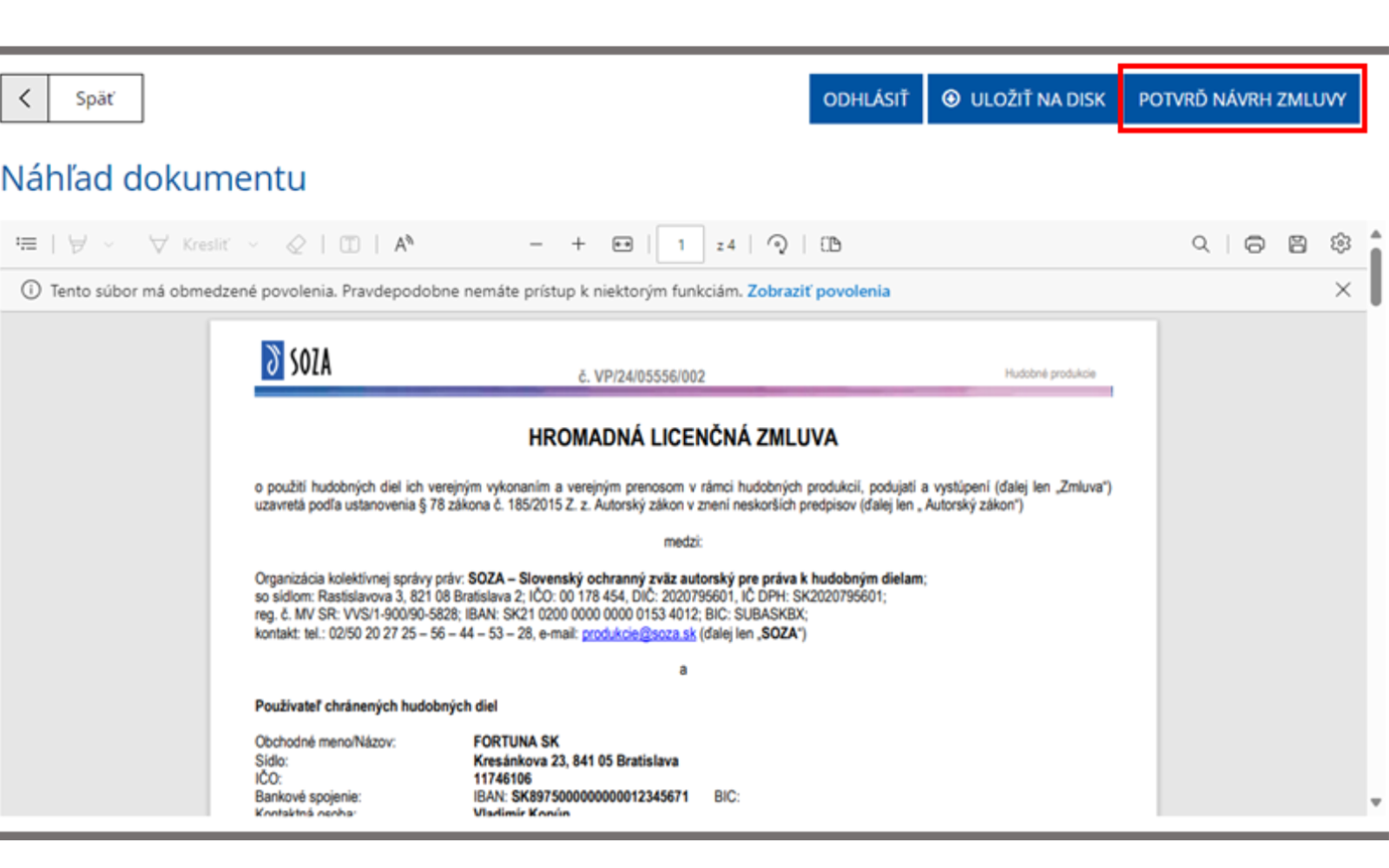Image resolution: width=1389 pixels, height=868 pixels.
Task: Click the address Kresánkova 23, 841 05 Bratislava
Action: click(576, 760)
